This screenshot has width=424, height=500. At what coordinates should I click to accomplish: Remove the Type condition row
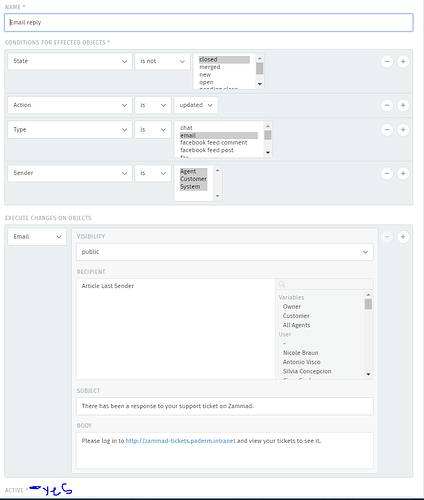point(387,130)
